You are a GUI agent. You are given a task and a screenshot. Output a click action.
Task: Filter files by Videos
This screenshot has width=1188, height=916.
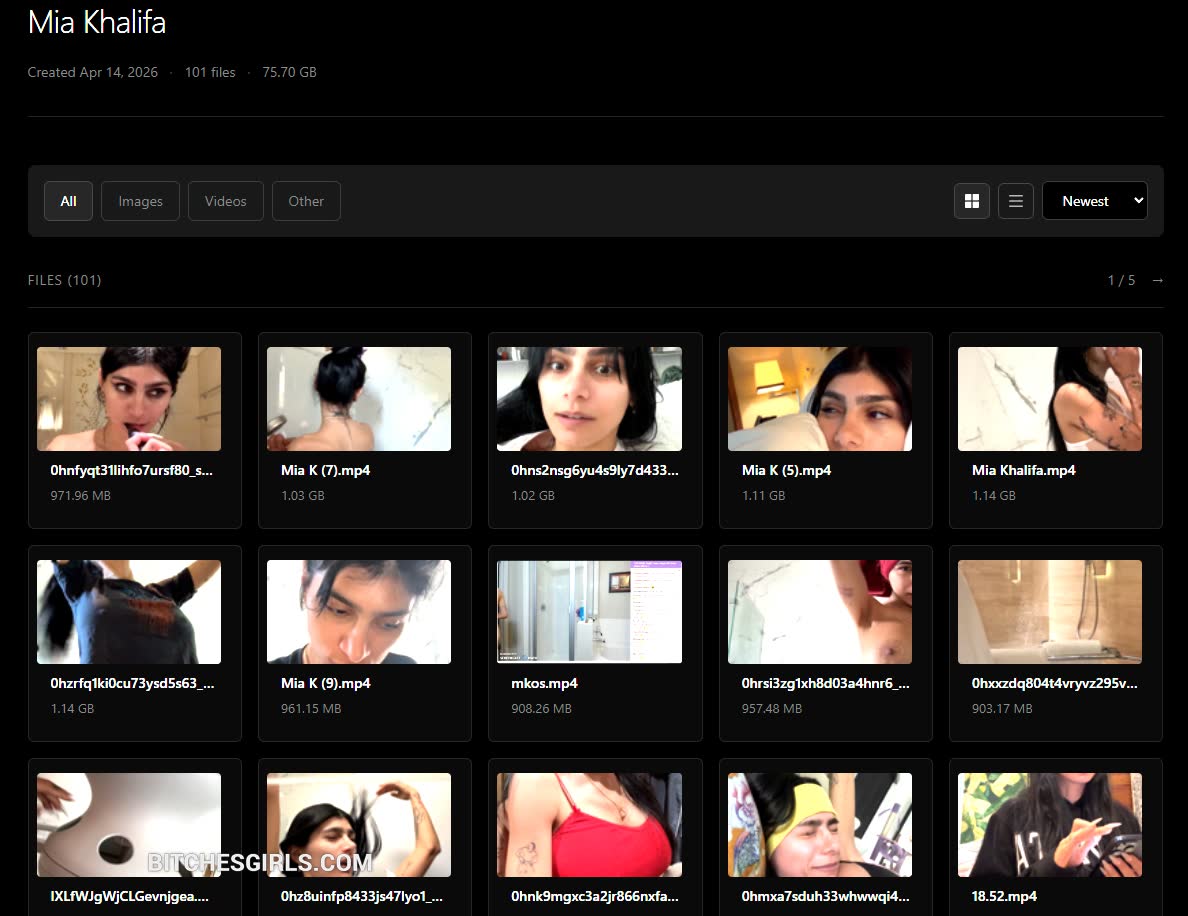click(x=226, y=201)
